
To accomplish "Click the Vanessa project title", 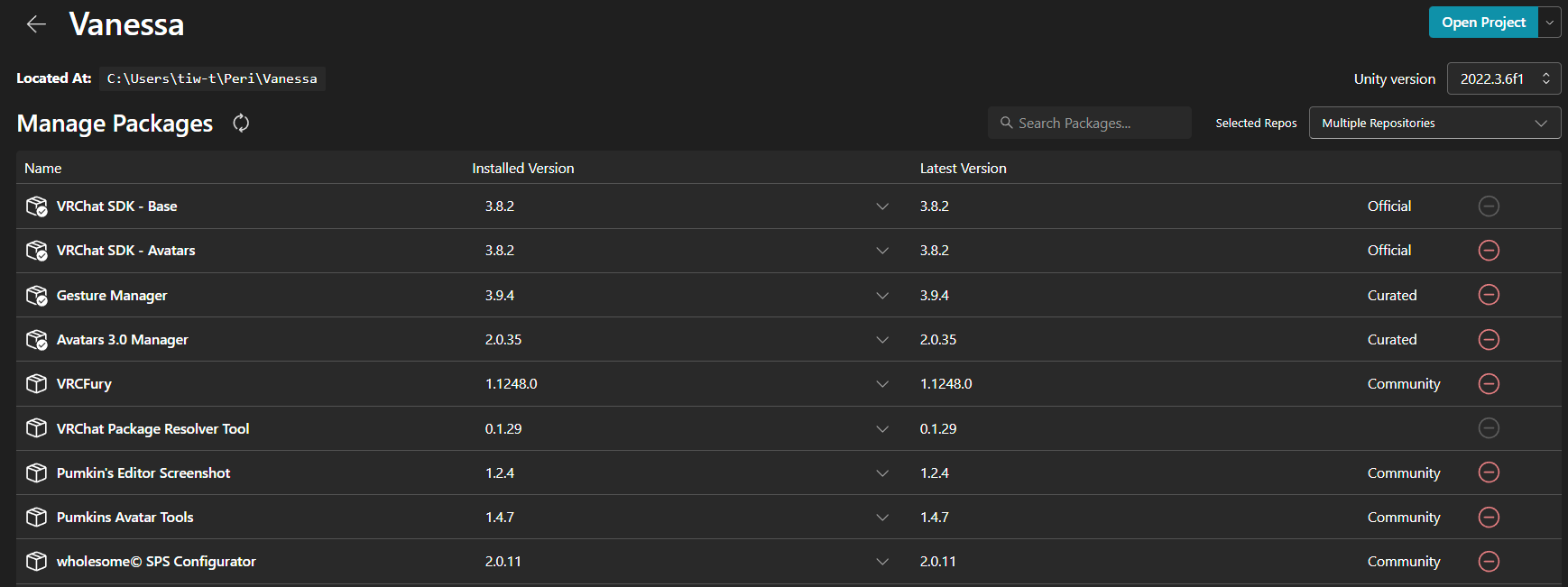I will coord(126,24).
